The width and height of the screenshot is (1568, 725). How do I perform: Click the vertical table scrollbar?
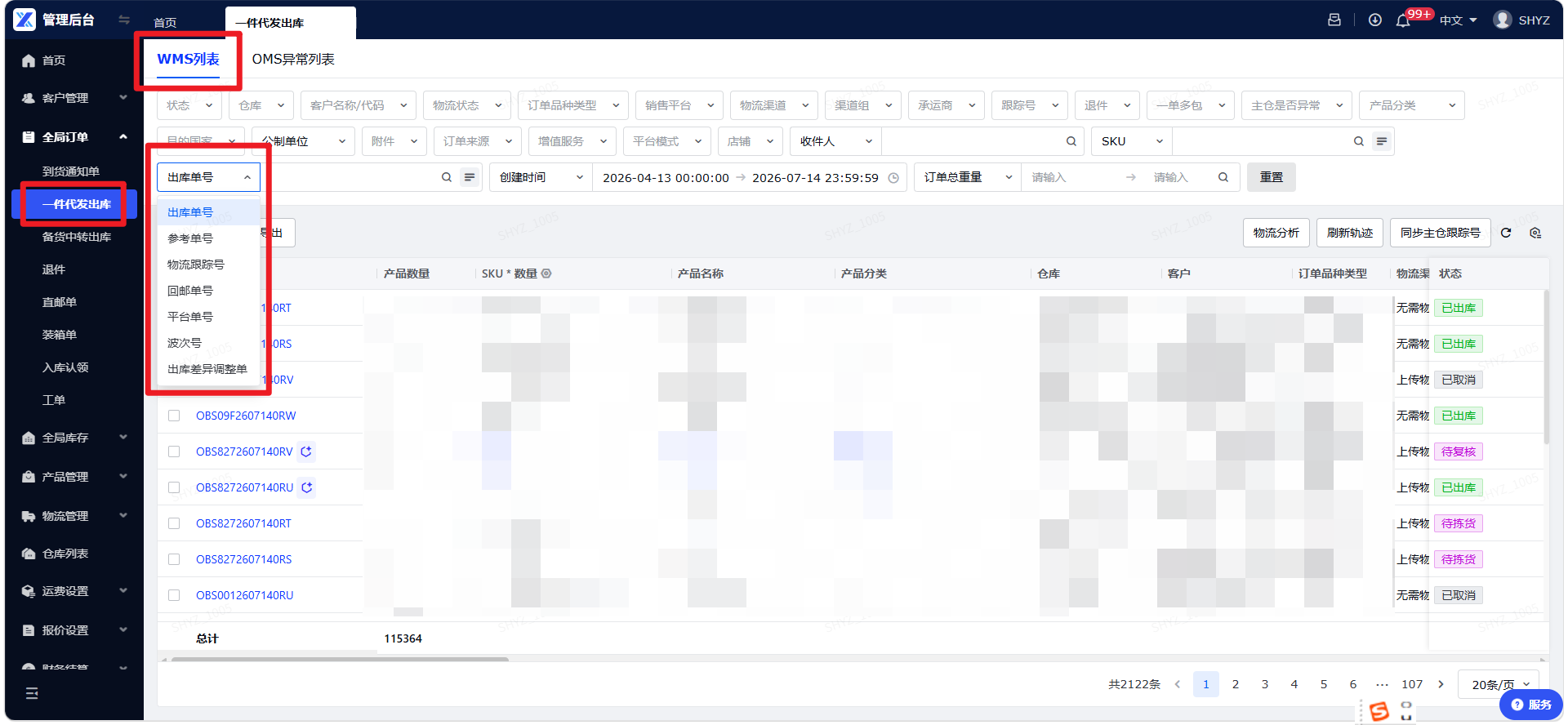[x=1546, y=367]
